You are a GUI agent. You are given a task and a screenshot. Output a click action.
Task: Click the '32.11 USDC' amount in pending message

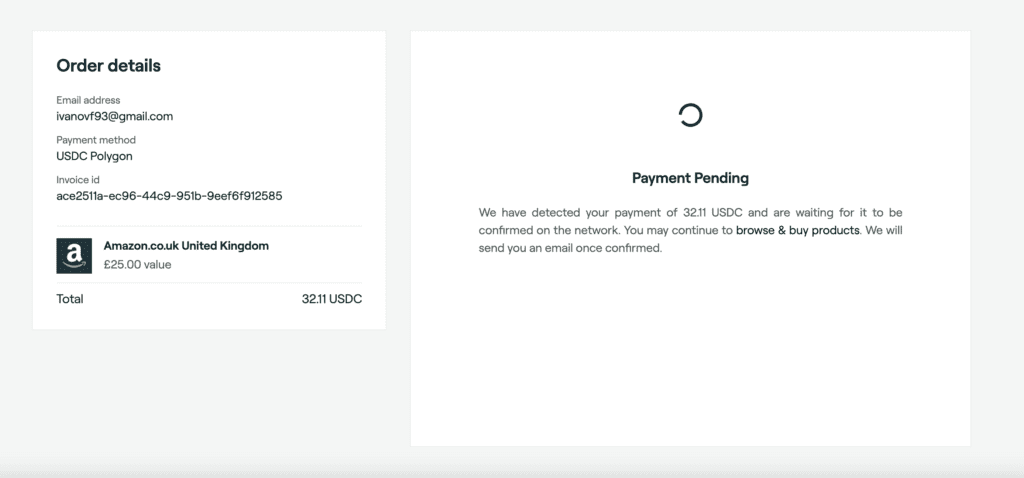click(713, 213)
